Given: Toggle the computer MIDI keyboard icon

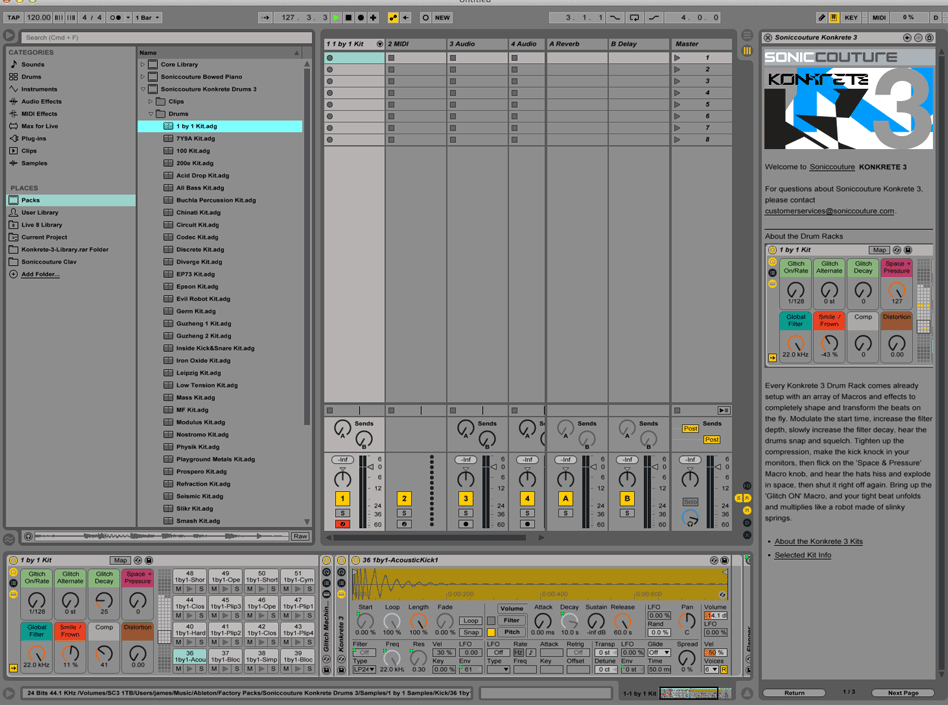Looking at the screenshot, I should coord(834,18).
